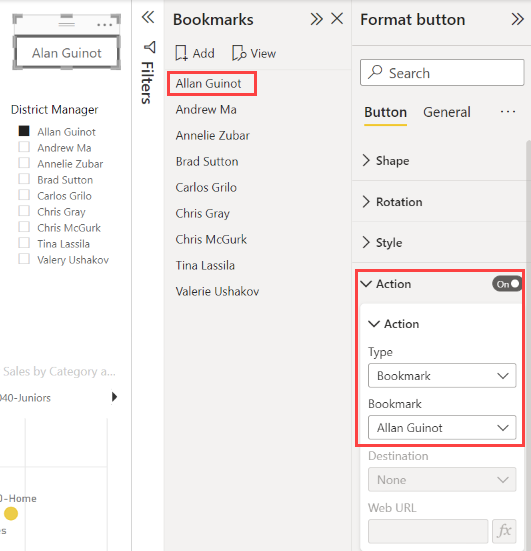
Task: Check Brad Sutton in slicer
Action: (24, 179)
